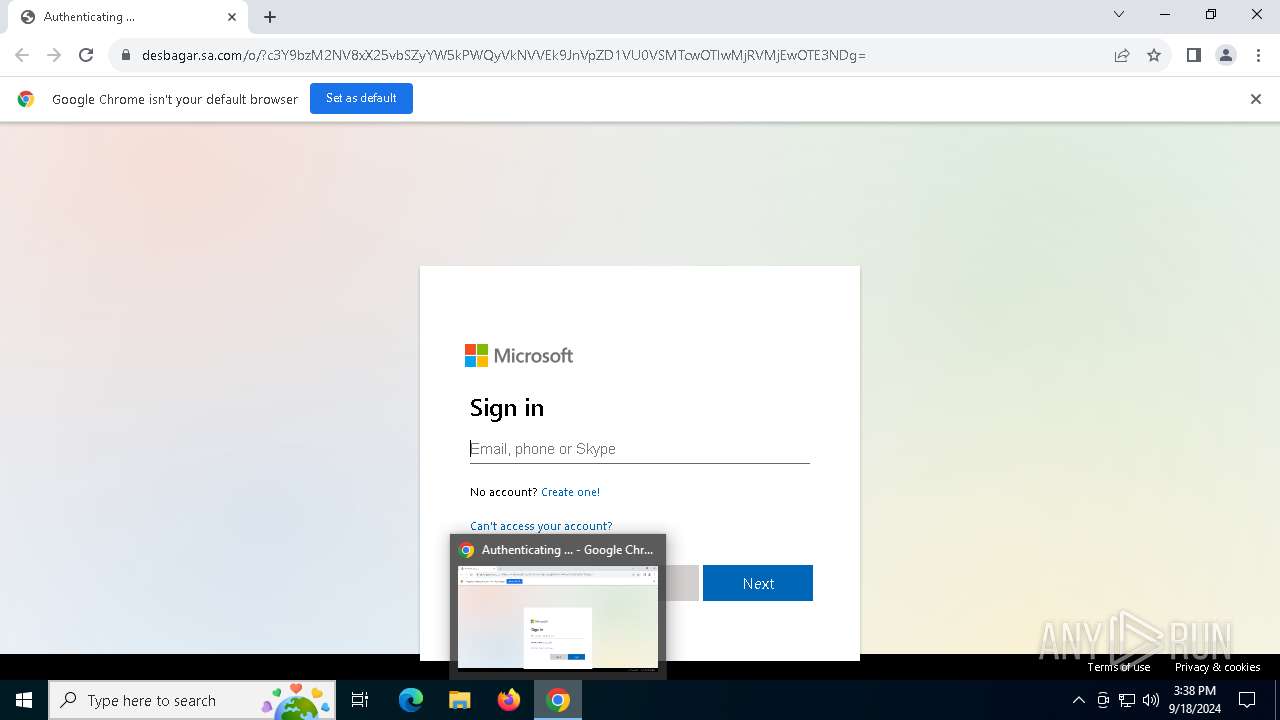This screenshot has width=1280, height=720.
Task: Open the network status tray icon
Action: [1127, 700]
